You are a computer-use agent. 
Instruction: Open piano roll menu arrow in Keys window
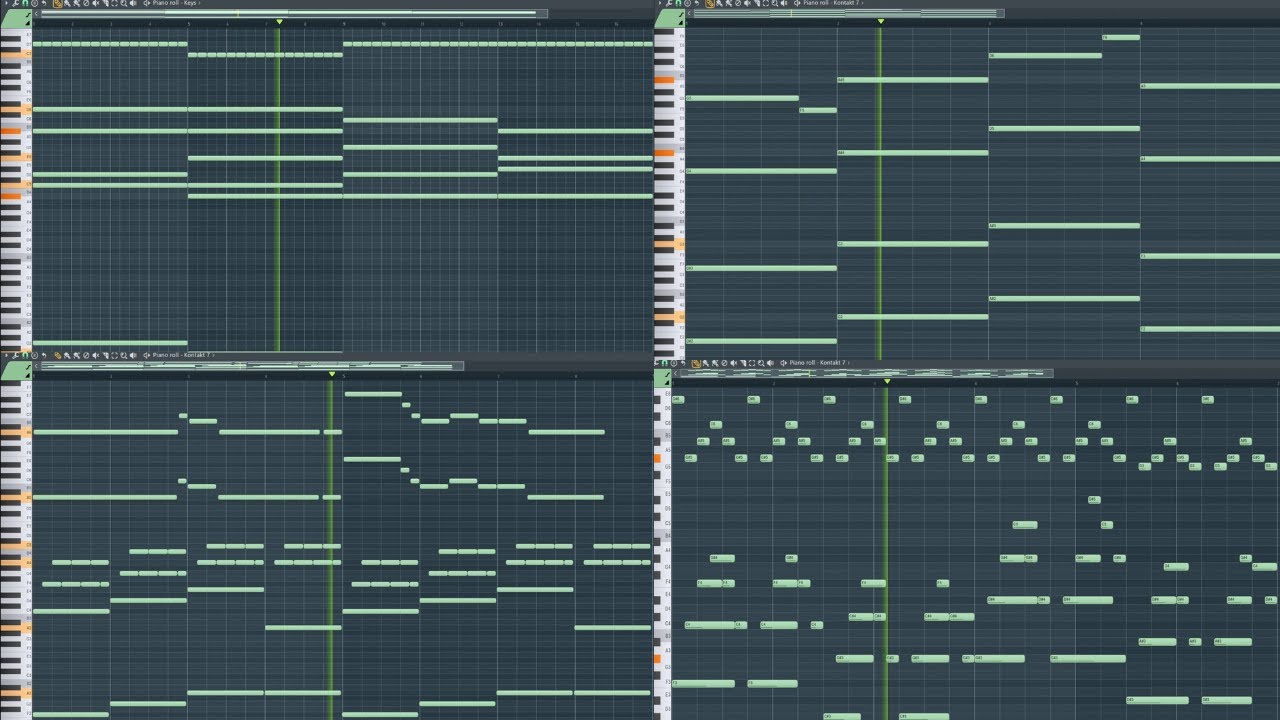pyautogui.click(x=5, y=3)
